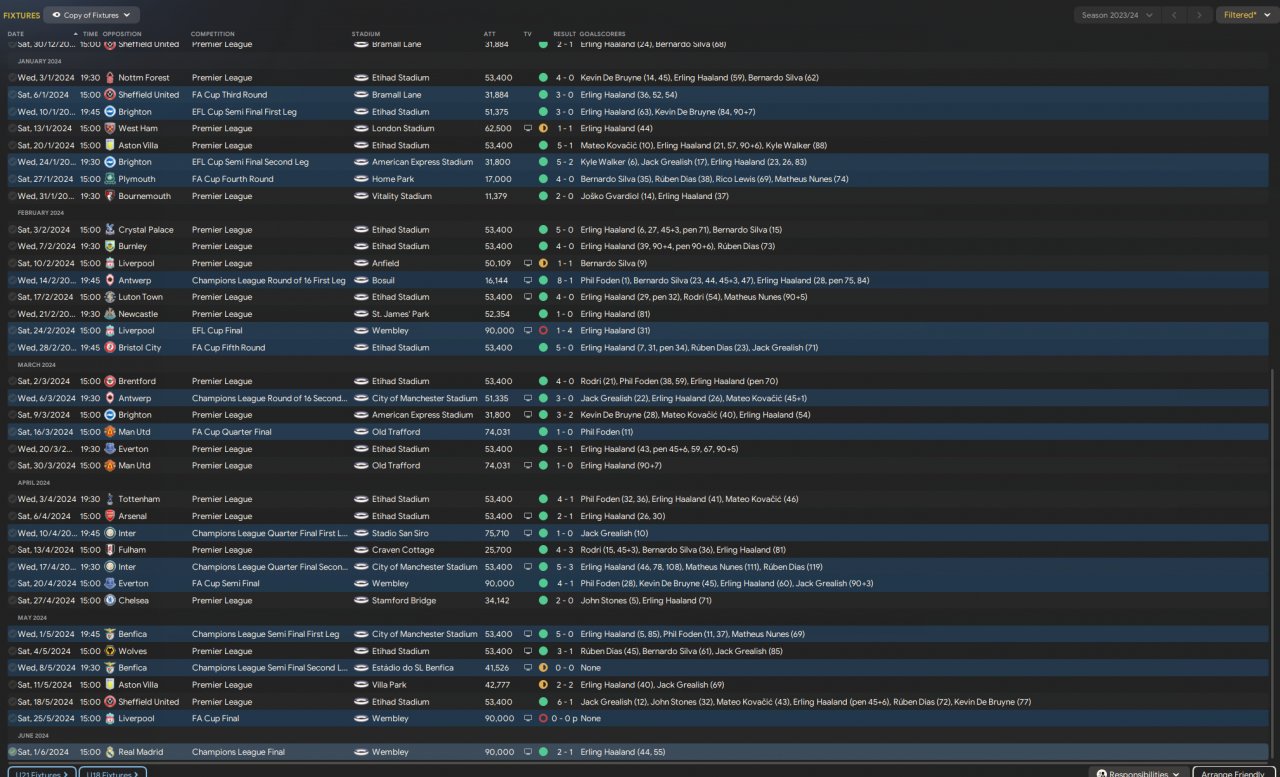Switch to the U21 Fixtures tab
The image size is (1280, 777).
[40, 773]
